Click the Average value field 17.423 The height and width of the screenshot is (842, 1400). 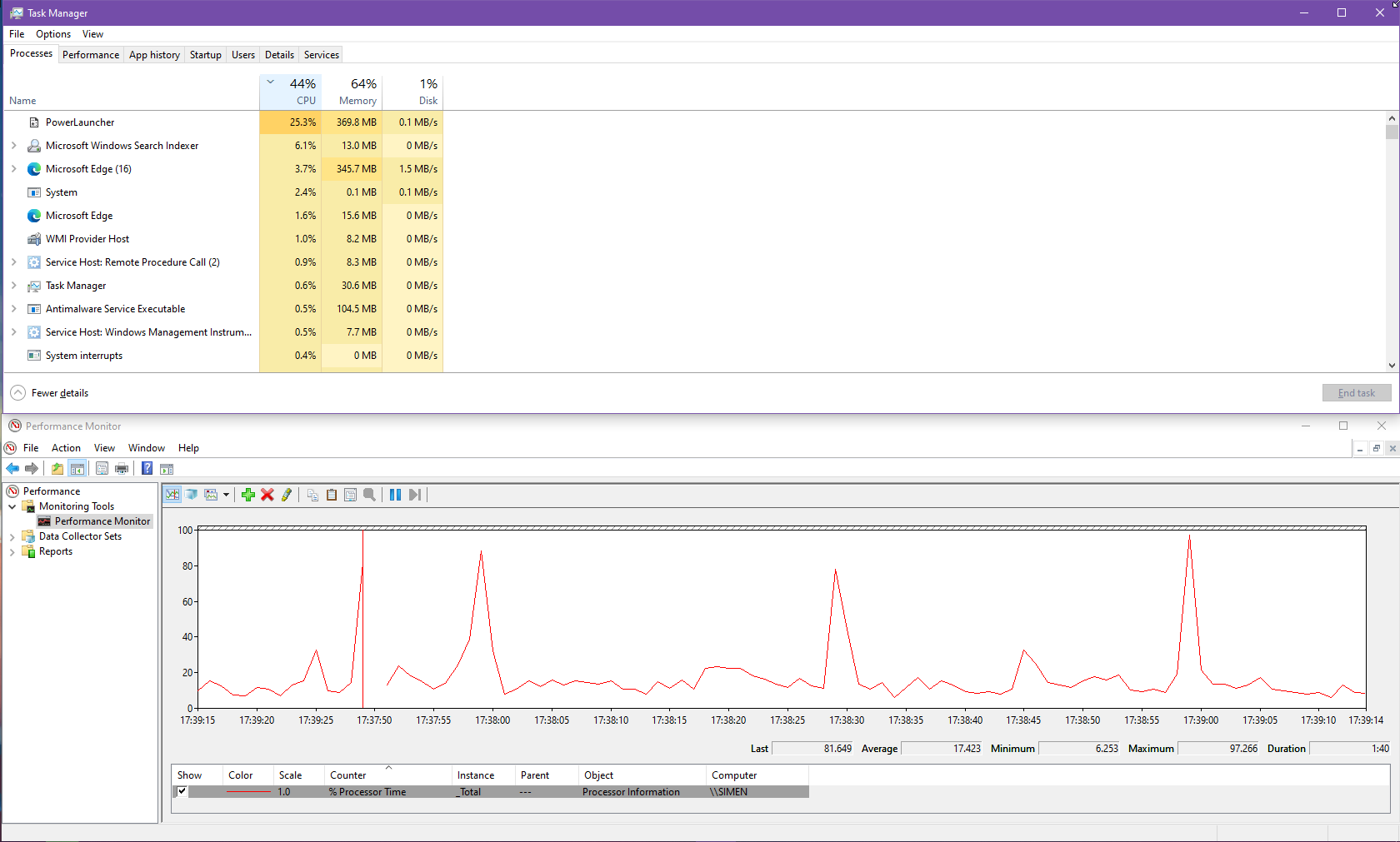pyautogui.click(x=942, y=749)
